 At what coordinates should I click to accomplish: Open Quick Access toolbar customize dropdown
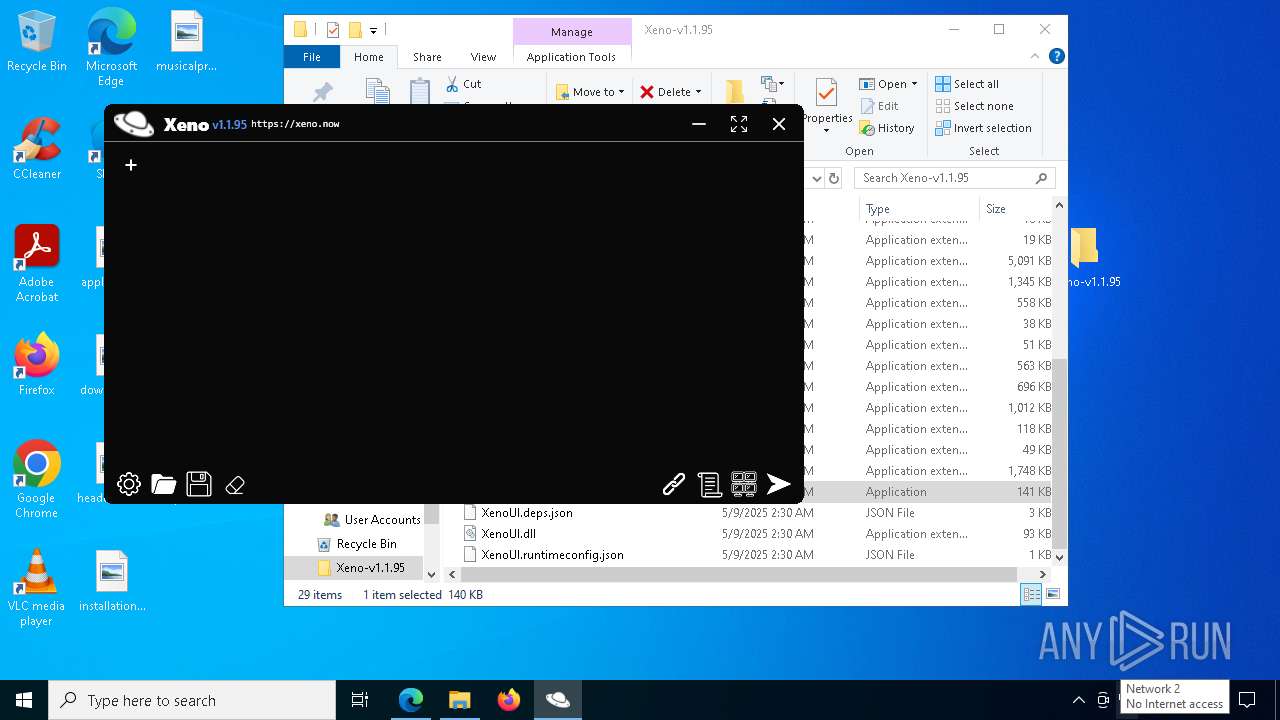tap(373, 31)
